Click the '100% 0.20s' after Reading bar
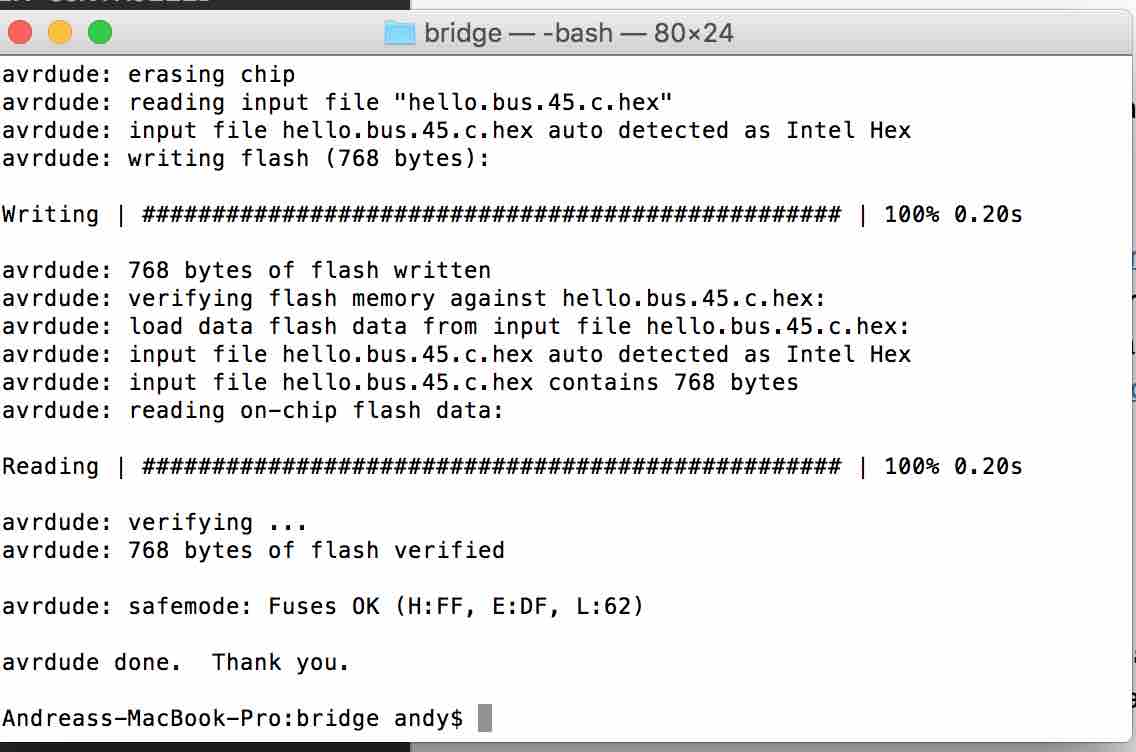The image size is (1136, 752). click(953, 466)
